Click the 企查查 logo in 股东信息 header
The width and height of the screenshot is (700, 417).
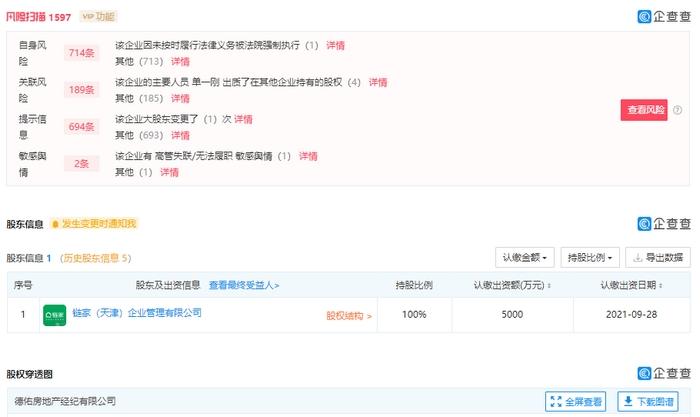(664, 224)
